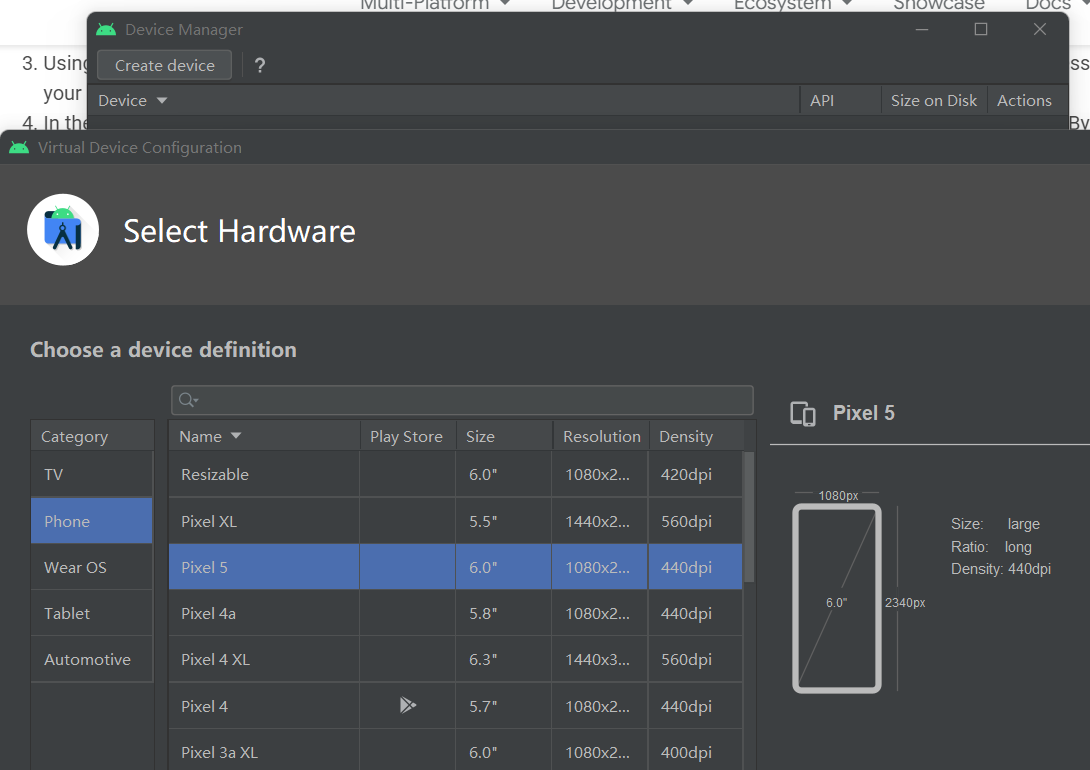Click the Resolution column header
Screen dimensions: 1090x770
coord(601,436)
